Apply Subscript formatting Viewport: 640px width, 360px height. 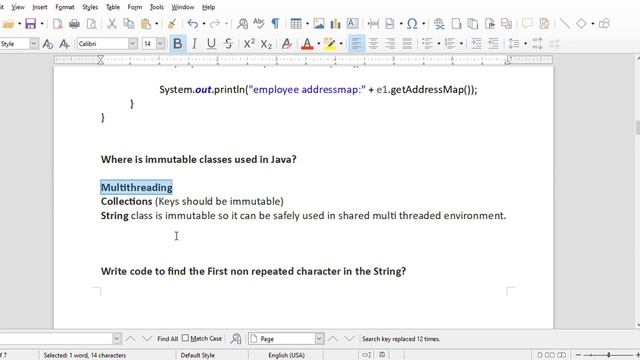[x=266, y=44]
